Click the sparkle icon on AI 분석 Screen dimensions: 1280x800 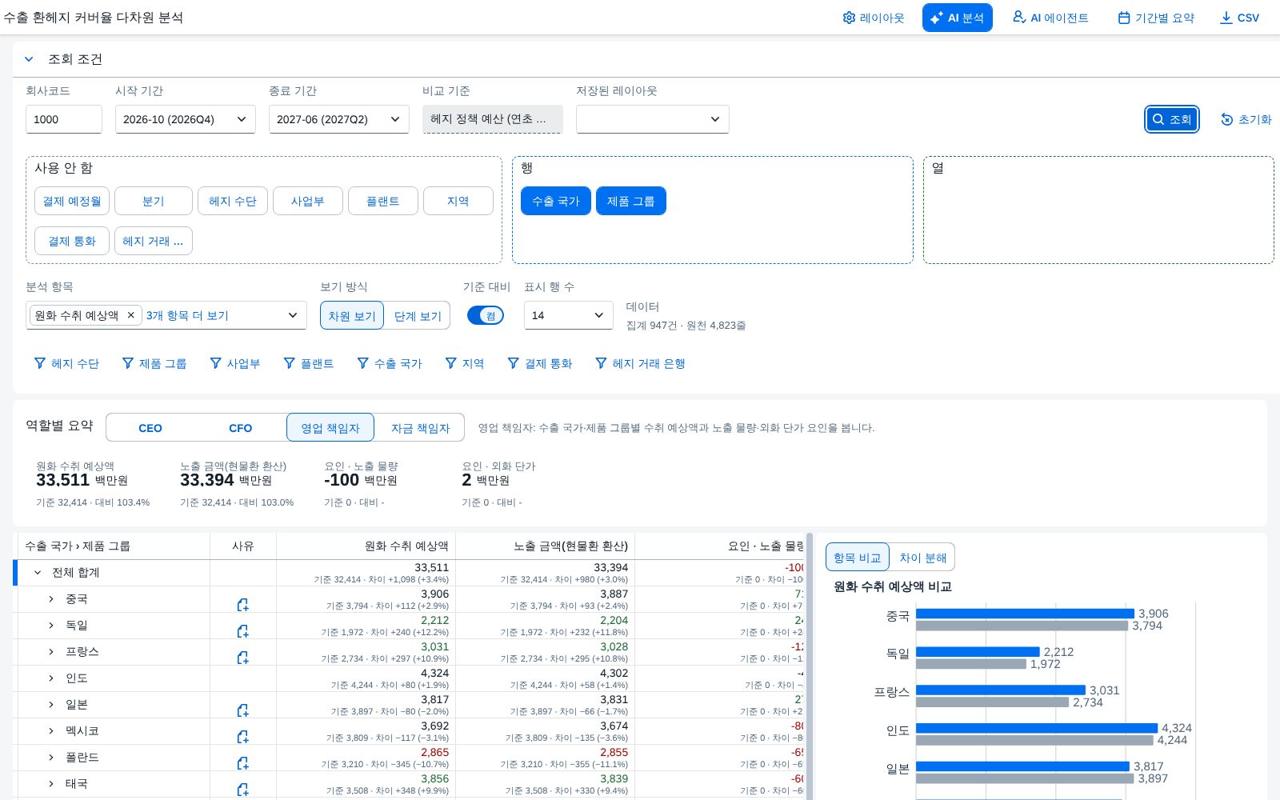coord(937,18)
